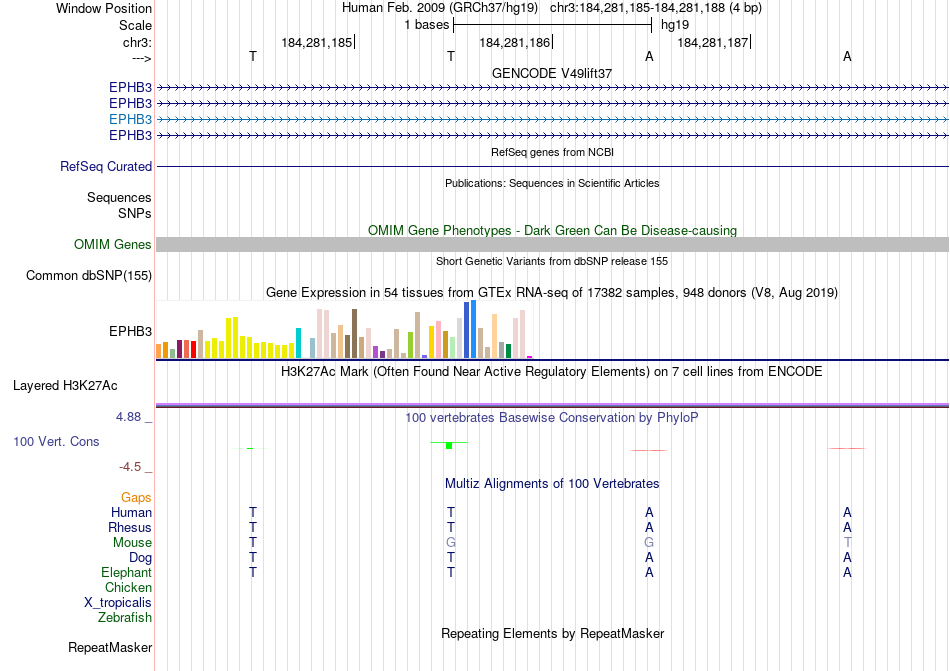
Task: Select the Chicken species label
Action: click(x=128, y=587)
